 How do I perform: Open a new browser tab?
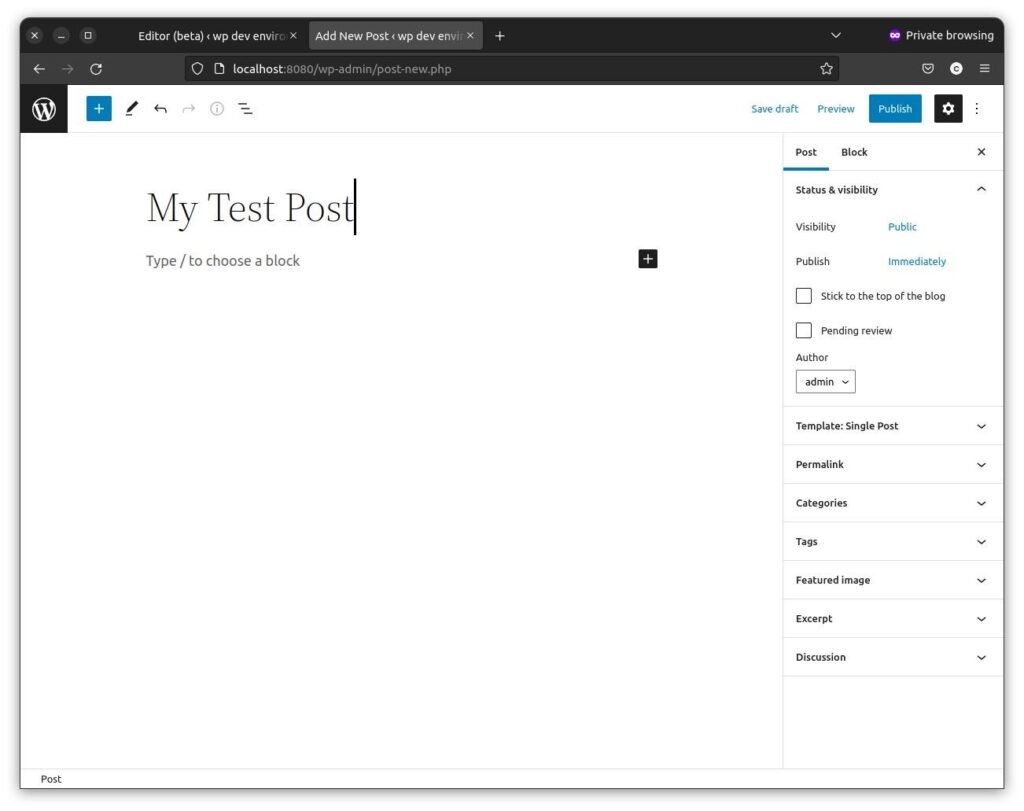pos(500,36)
